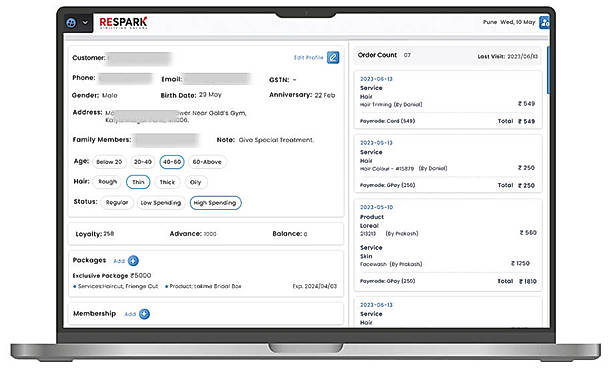Toggle the Thin hair type chip
The width and height of the screenshot is (611, 368).
(138, 182)
